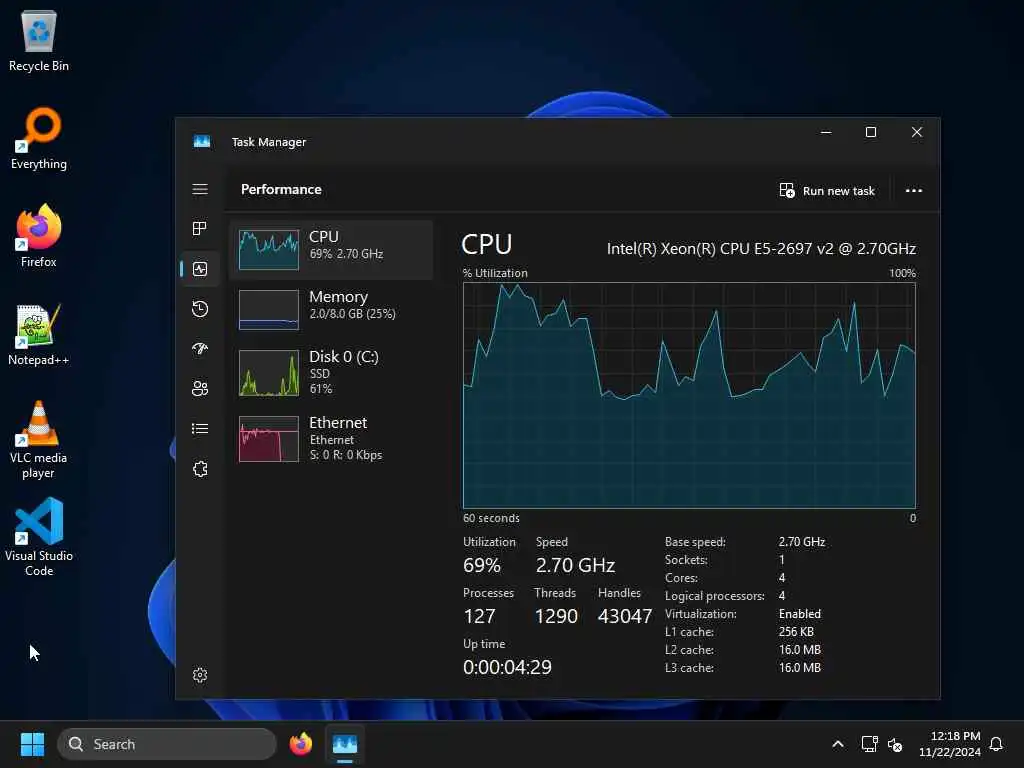
Task: Click the Disk mini graph thumbnail
Action: pos(269,373)
